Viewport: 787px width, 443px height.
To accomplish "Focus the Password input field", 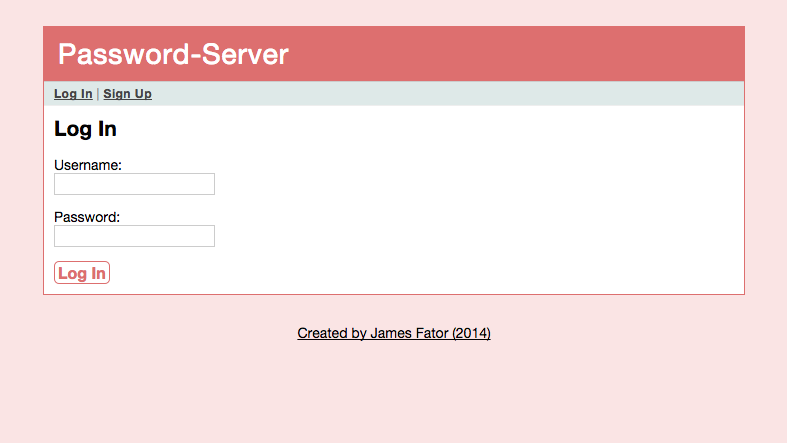I will tap(135, 236).
